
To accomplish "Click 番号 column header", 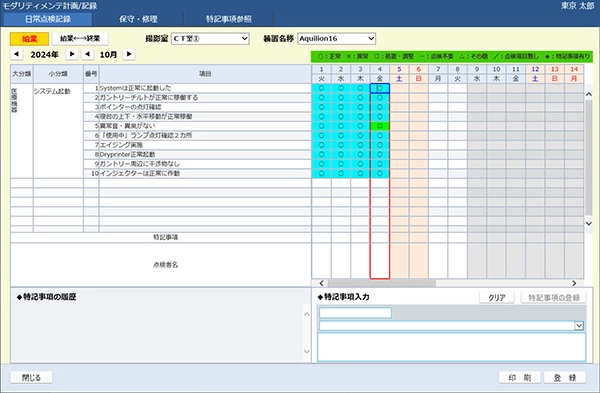I will tap(91, 74).
